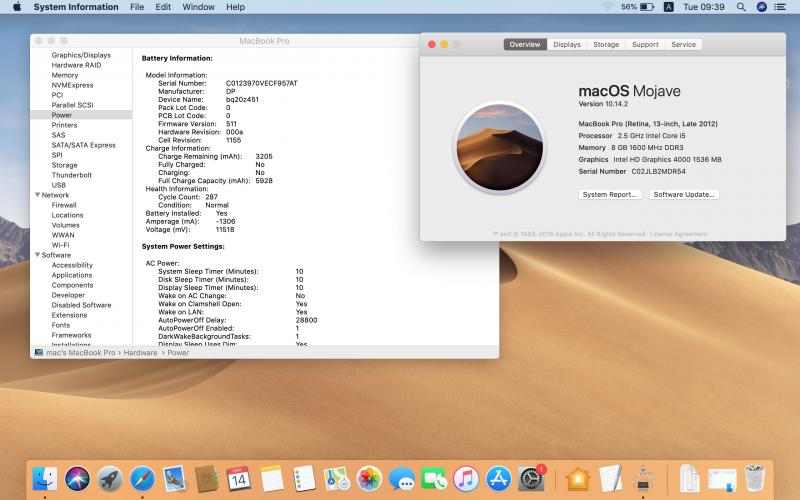Open the File menu
This screenshot has width=800, height=500.
click(137, 7)
